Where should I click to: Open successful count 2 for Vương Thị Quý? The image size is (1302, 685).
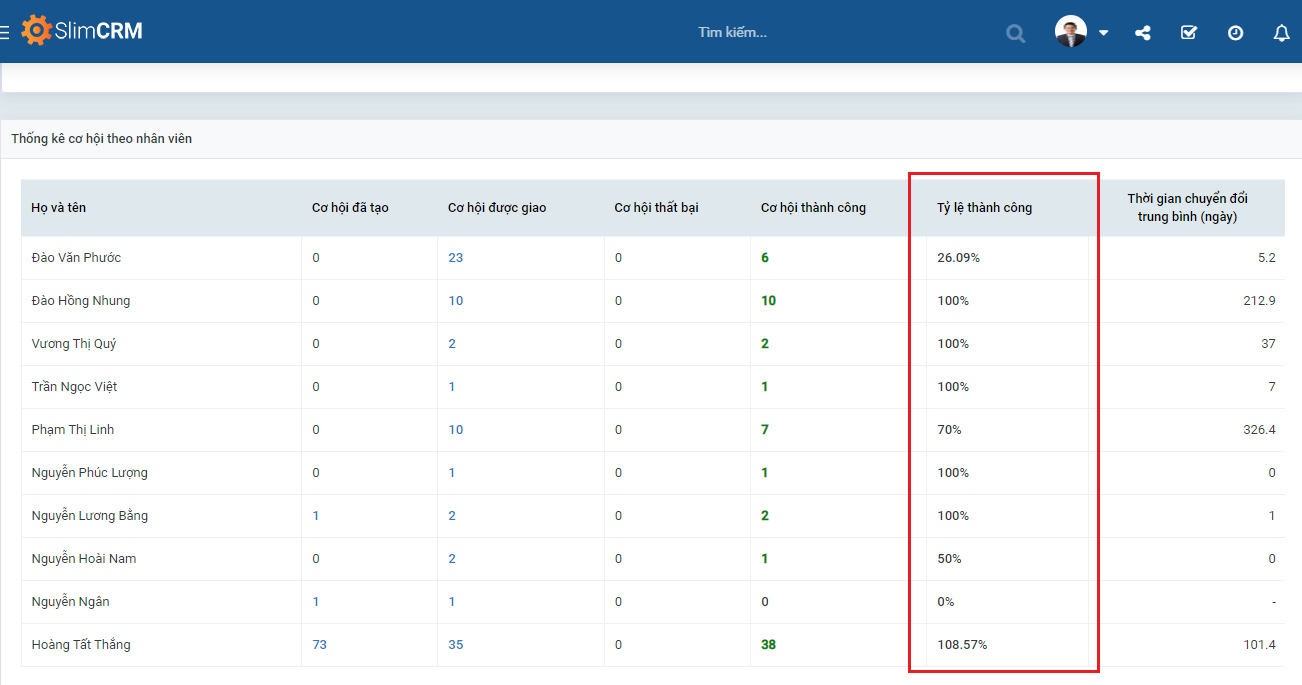coord(765,344)
